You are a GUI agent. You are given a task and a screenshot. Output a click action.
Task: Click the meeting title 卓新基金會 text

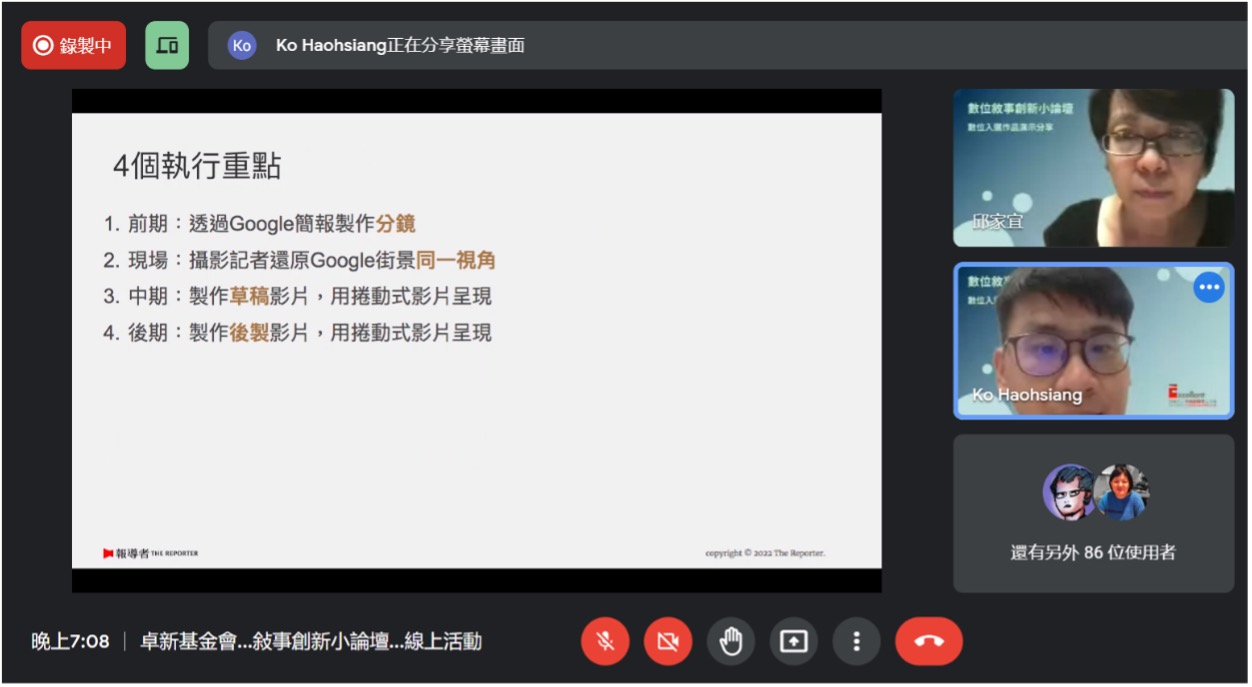click(311, 641)
